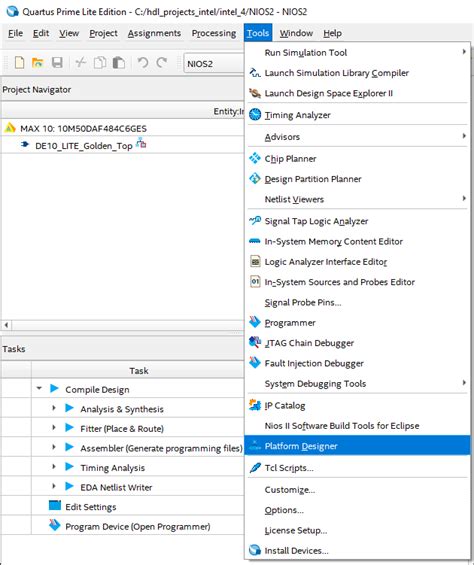Open the Window menu
The width and height of the screenshot is (474, 565).
(296, 33)
